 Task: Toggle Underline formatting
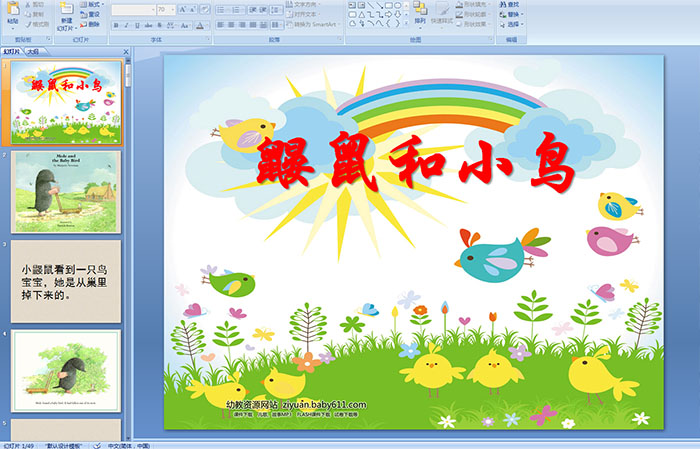137,25
